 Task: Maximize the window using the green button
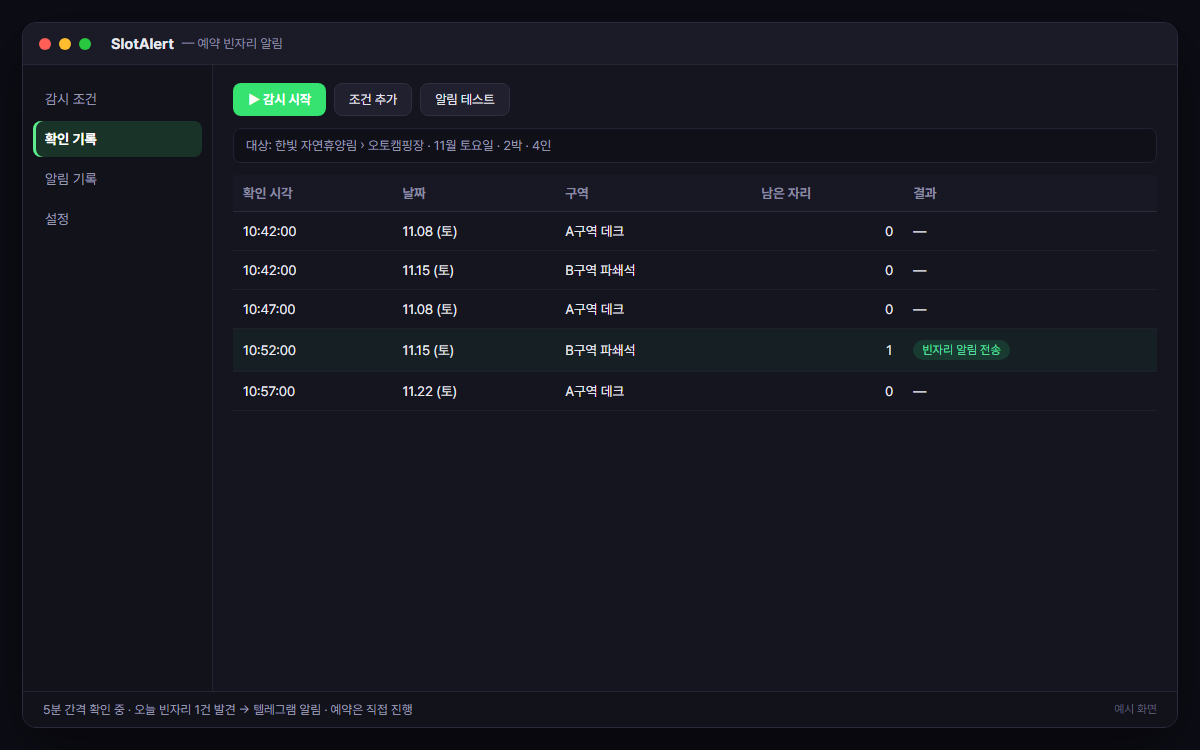click(85, 44)
